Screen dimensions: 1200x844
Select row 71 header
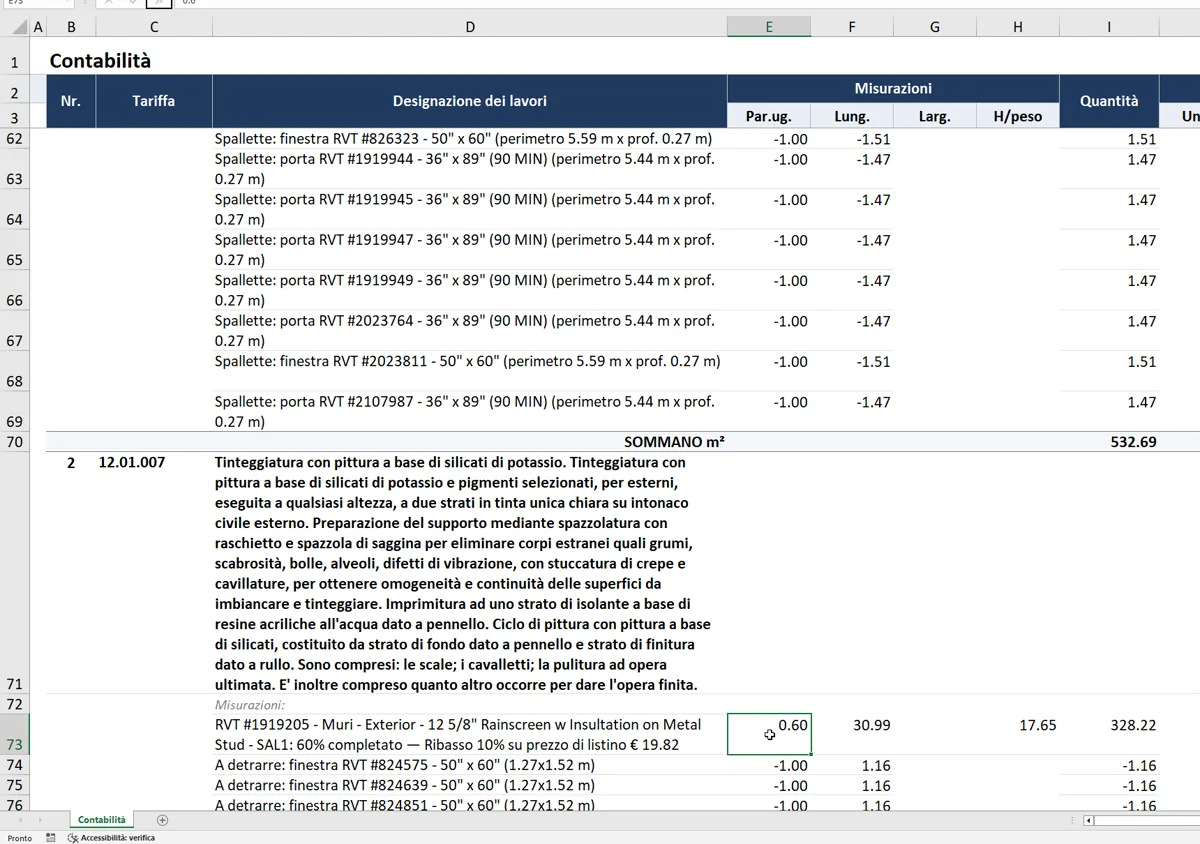coord(15,573)
